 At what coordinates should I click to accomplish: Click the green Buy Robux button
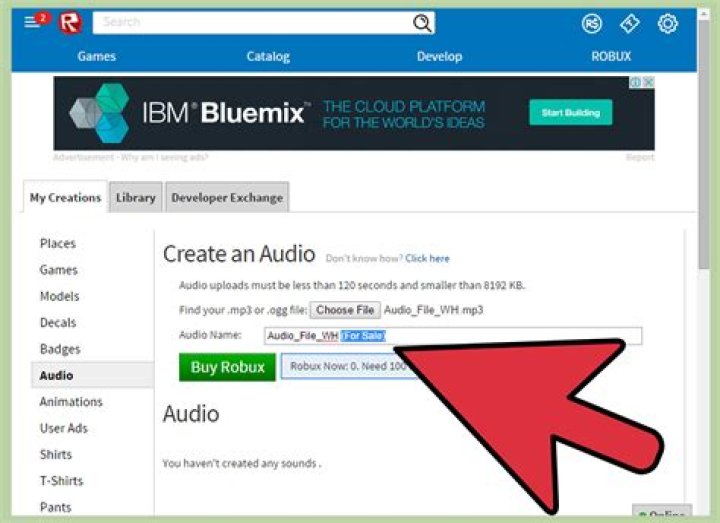pos(227,367)
